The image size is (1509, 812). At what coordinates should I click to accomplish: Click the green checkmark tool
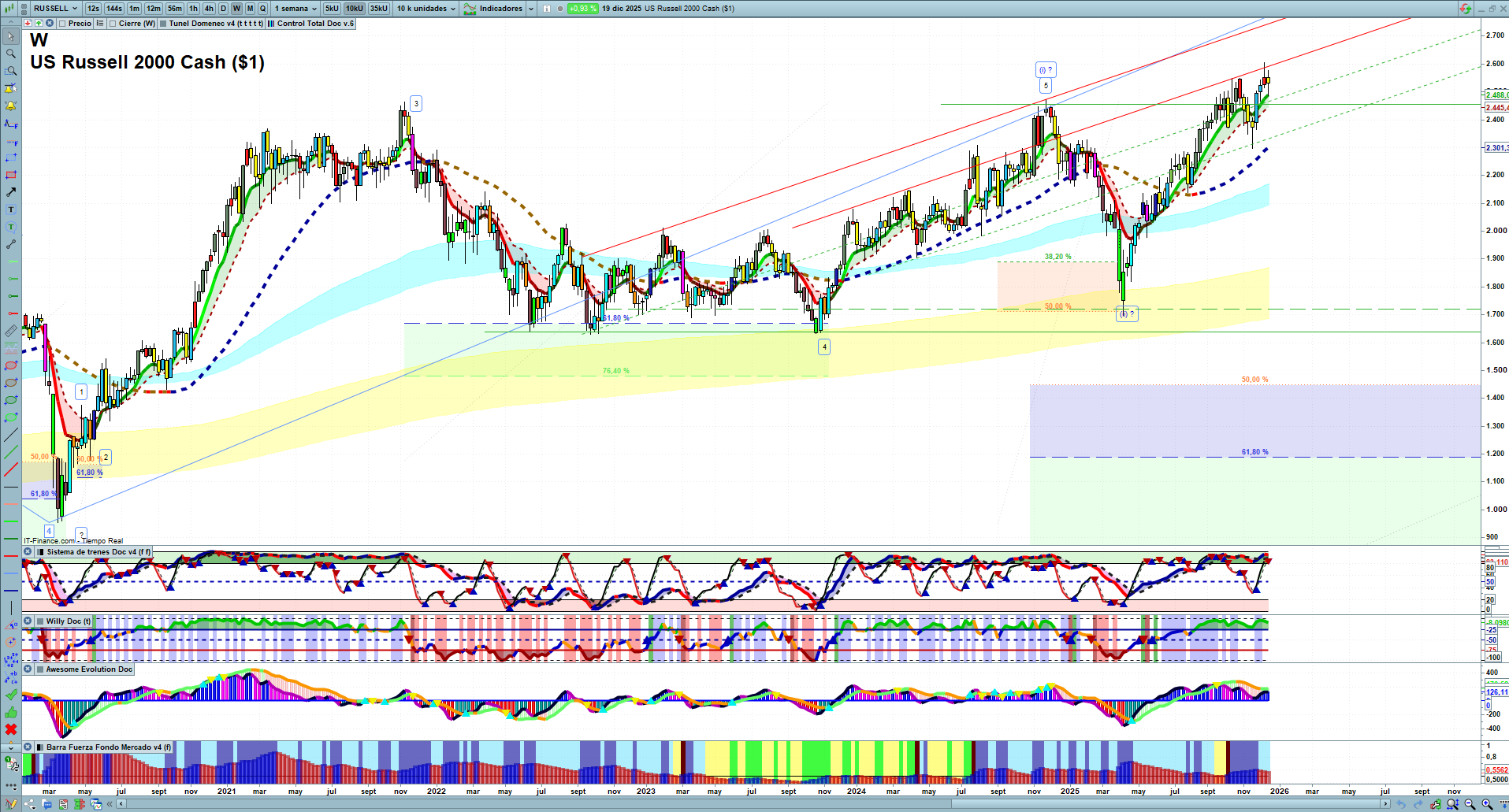[x=11, y=695]
